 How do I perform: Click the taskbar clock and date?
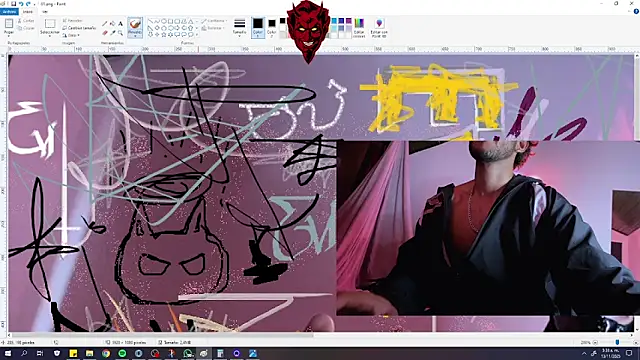pos(611,353)
